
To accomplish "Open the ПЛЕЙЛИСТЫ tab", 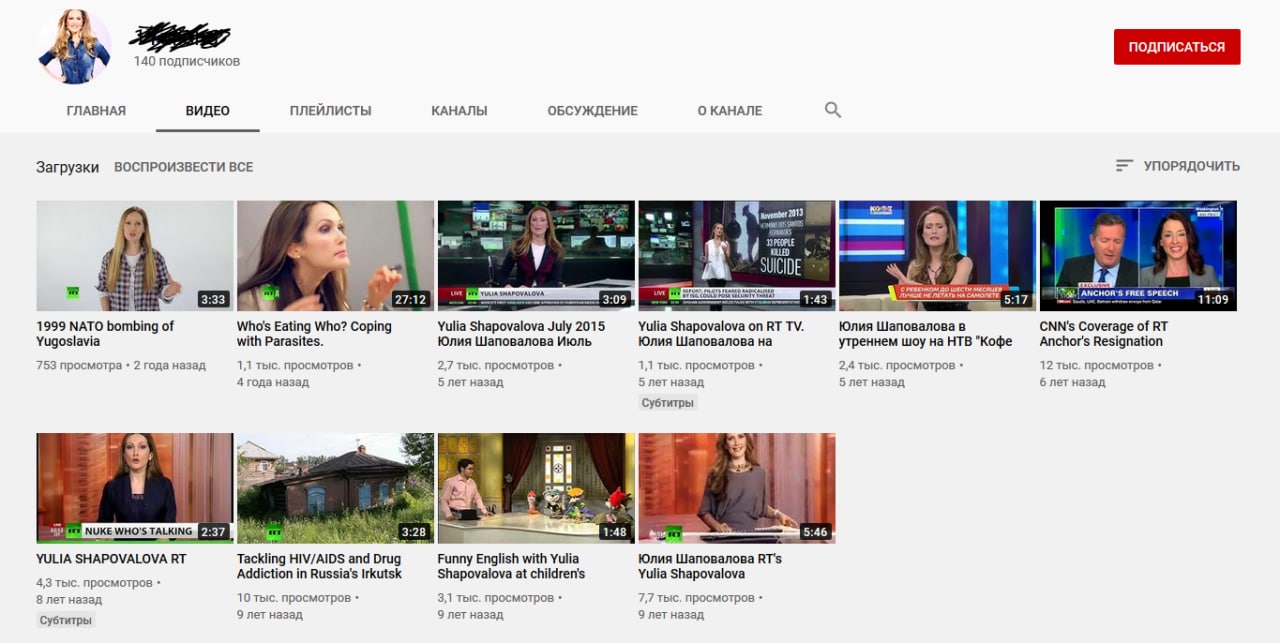I will (x=331, y=111).
